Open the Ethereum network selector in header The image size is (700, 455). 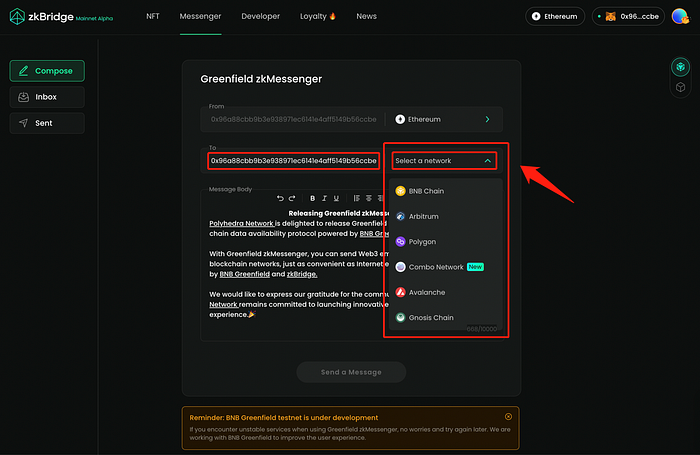click(x=554, y=17)
